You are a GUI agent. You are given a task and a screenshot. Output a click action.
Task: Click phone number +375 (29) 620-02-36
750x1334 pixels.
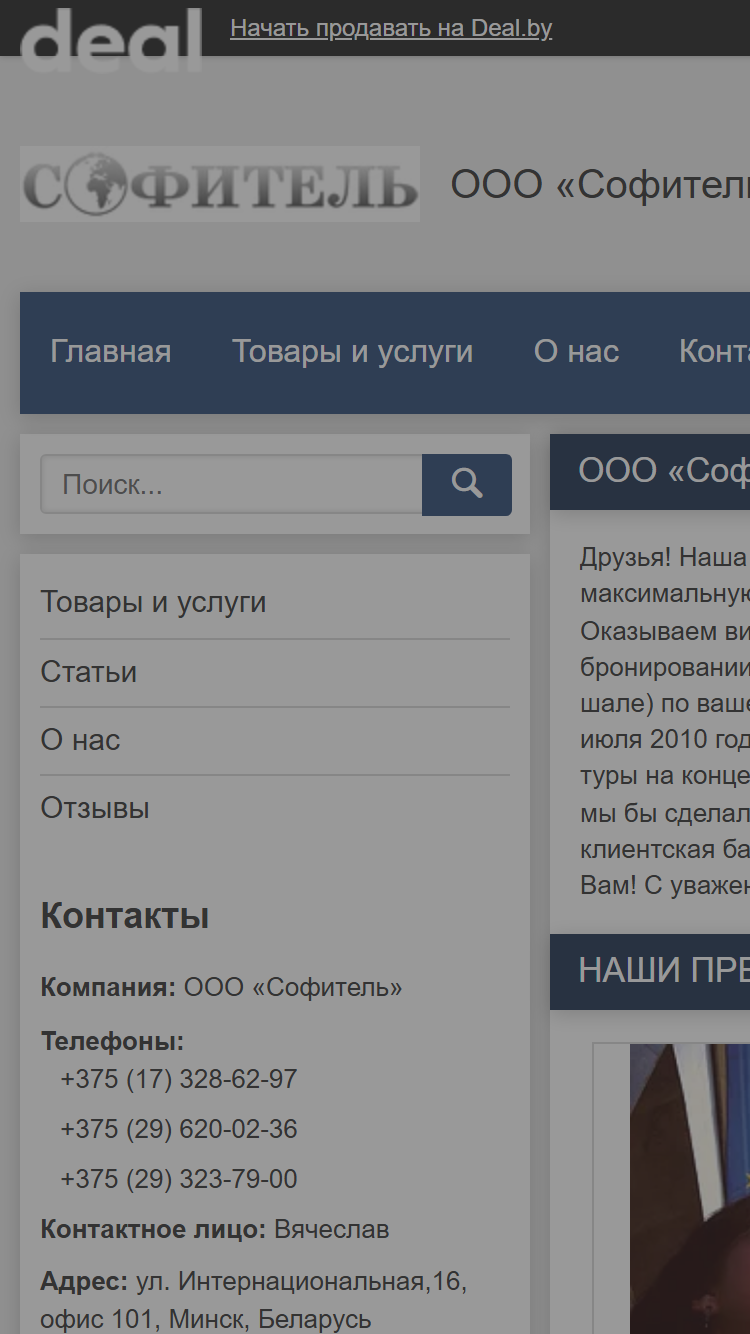pyautogui.click(x=179, y=1130)
